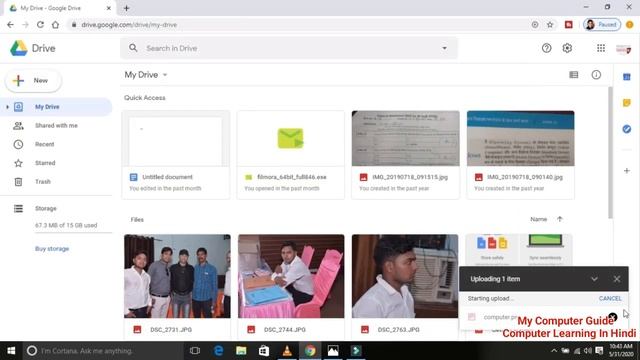Click the red extension icon in Chrome
The width and height of the screenshot is (640, 360).
(569, 25)
